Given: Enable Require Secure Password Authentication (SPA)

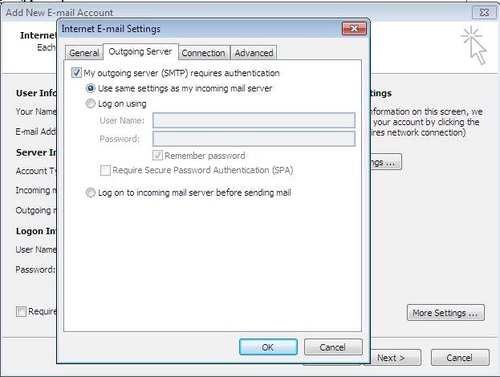Looking at the screenshot, I should click(105, 170).
